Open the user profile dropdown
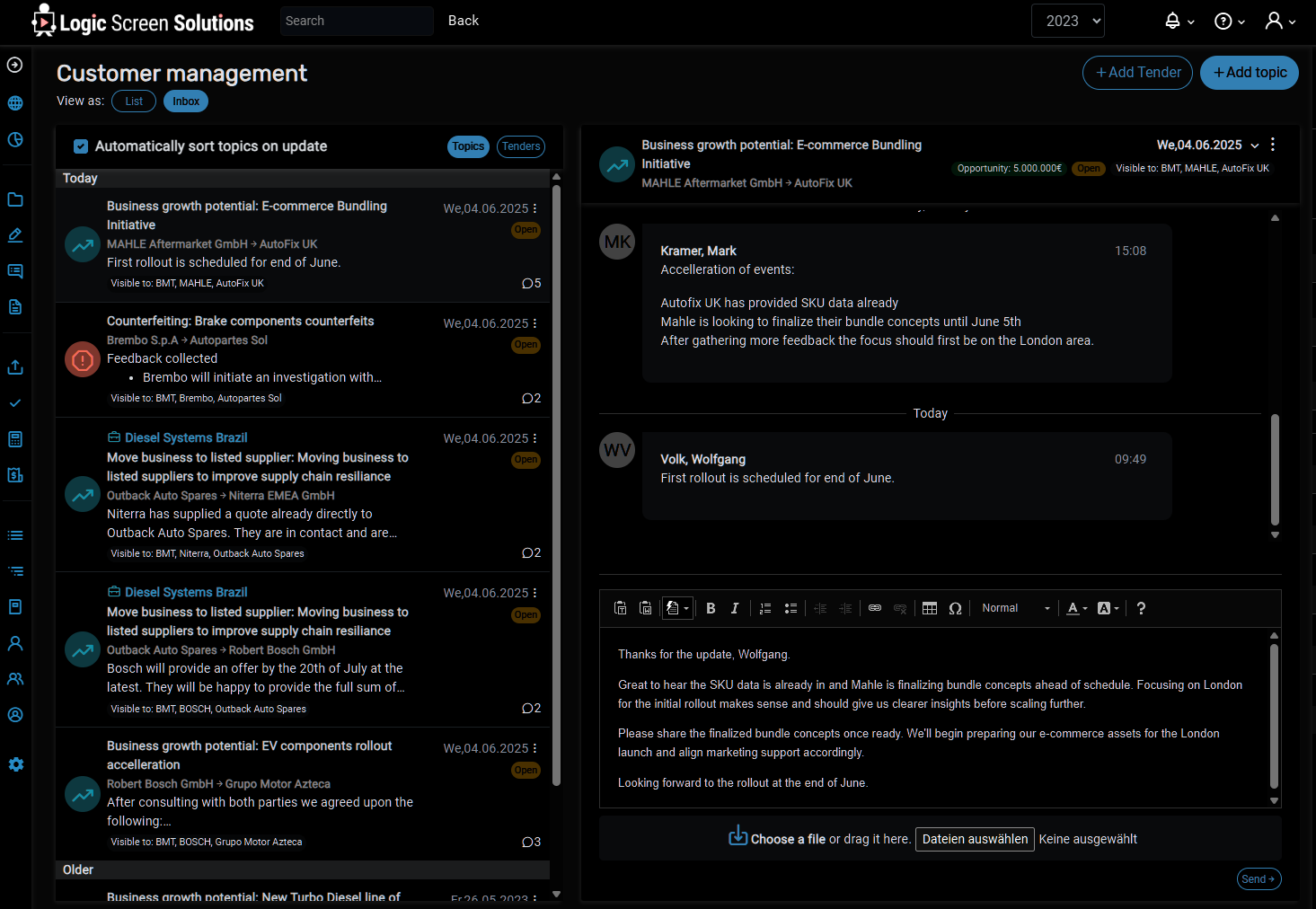This screenshot has width=1316, height=909. point(1280,21)
